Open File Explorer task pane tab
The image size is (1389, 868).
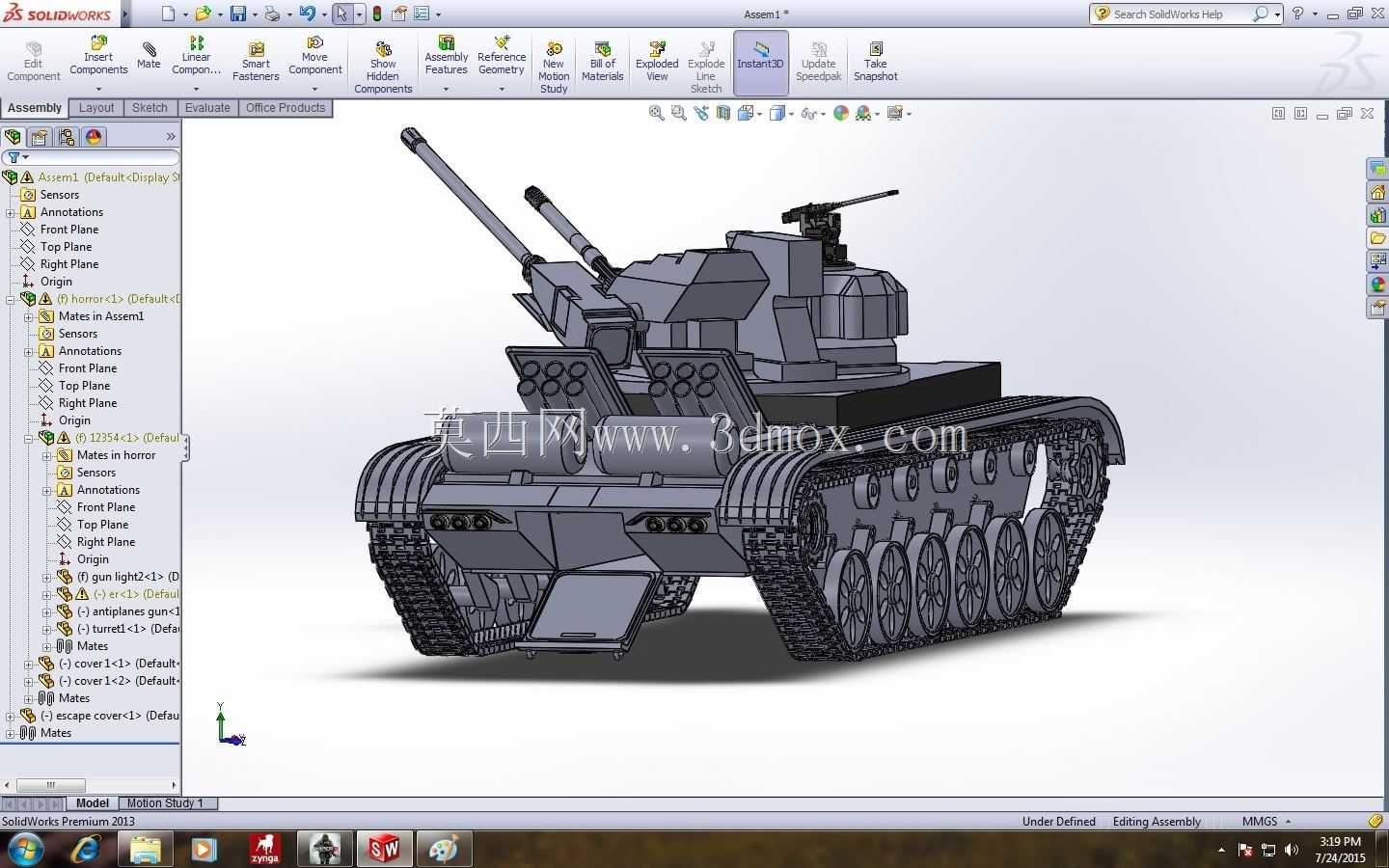tap(1377, 238)
